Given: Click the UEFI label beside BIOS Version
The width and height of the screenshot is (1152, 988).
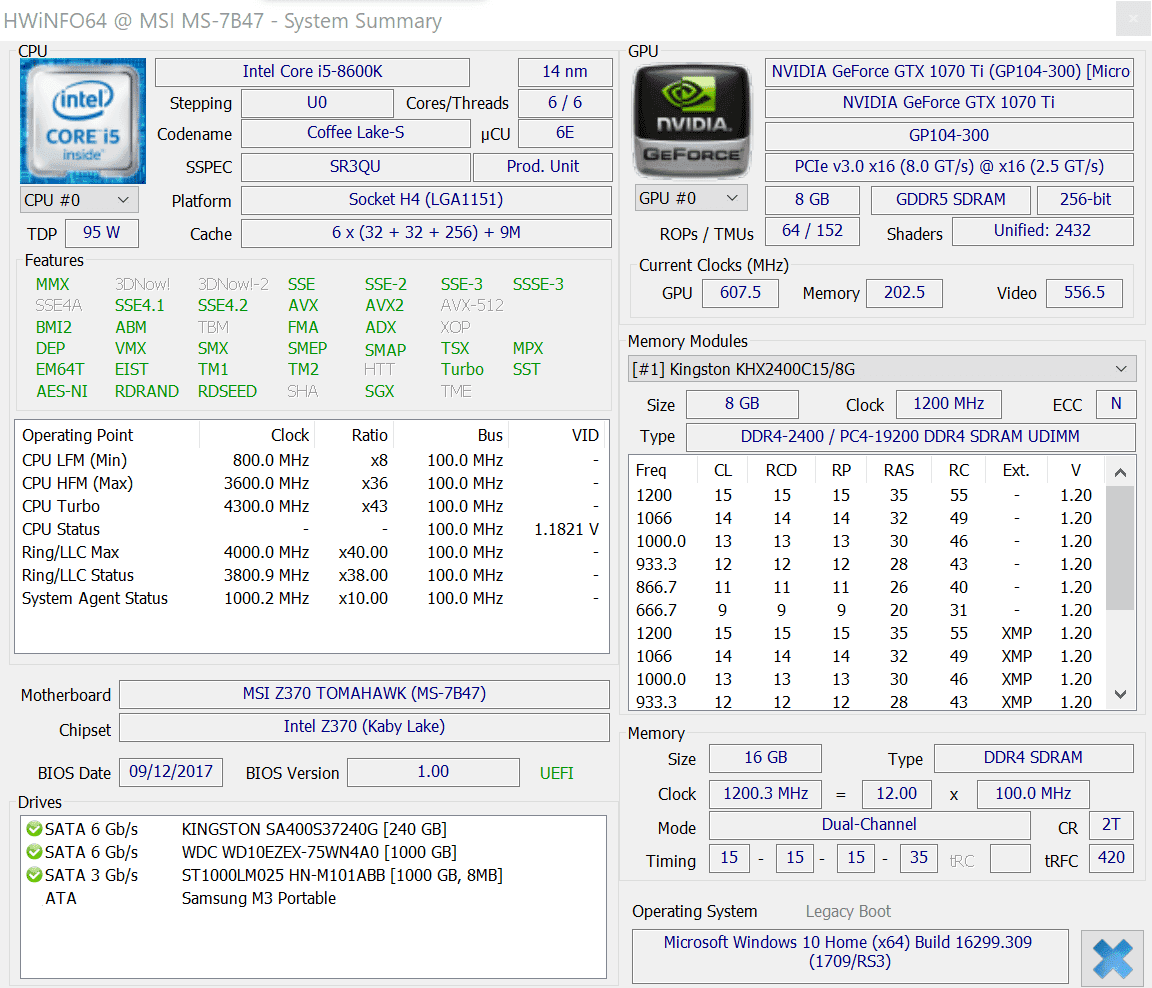Looking at the screenshot, I should point(556,773).
